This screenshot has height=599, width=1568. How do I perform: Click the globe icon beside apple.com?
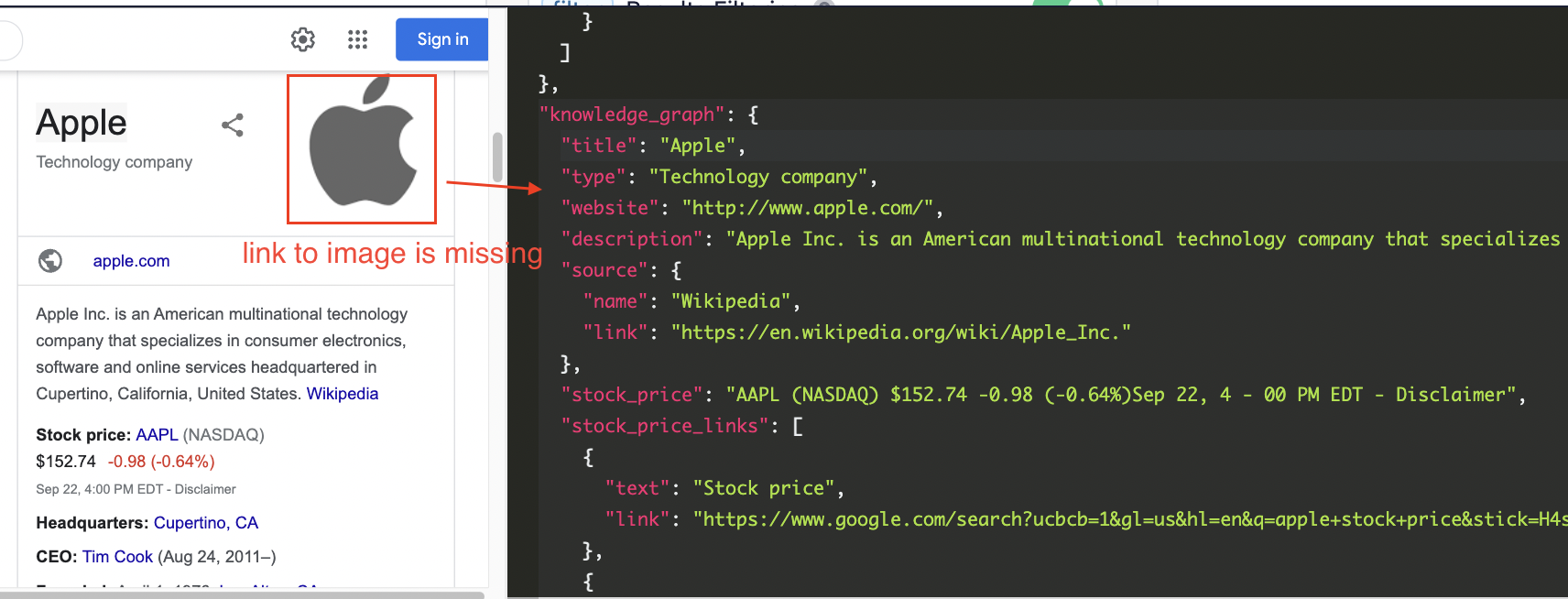[x=50, y=261]
